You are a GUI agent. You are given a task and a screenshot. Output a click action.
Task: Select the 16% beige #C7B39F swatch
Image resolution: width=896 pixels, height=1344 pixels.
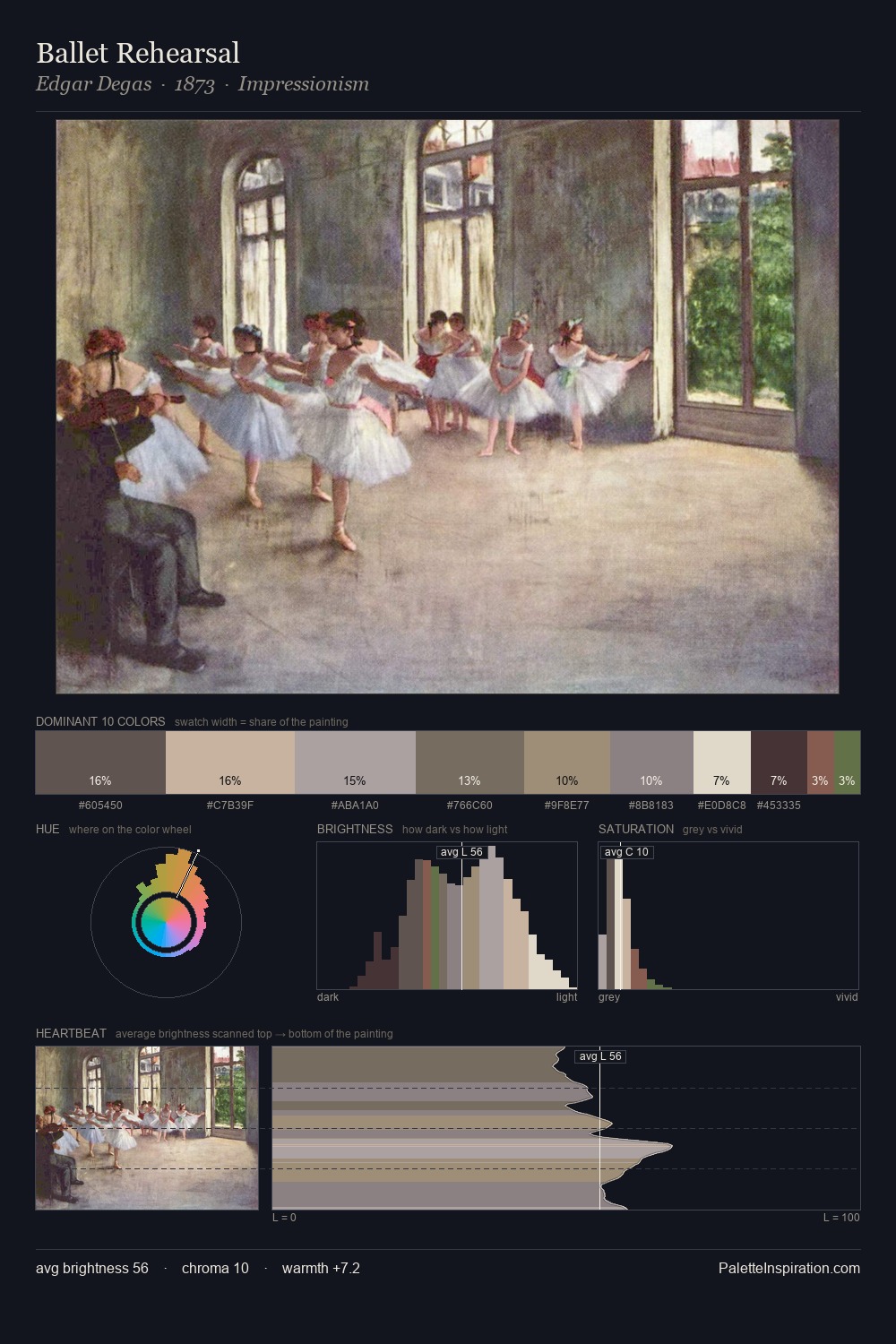coord(230,762)
